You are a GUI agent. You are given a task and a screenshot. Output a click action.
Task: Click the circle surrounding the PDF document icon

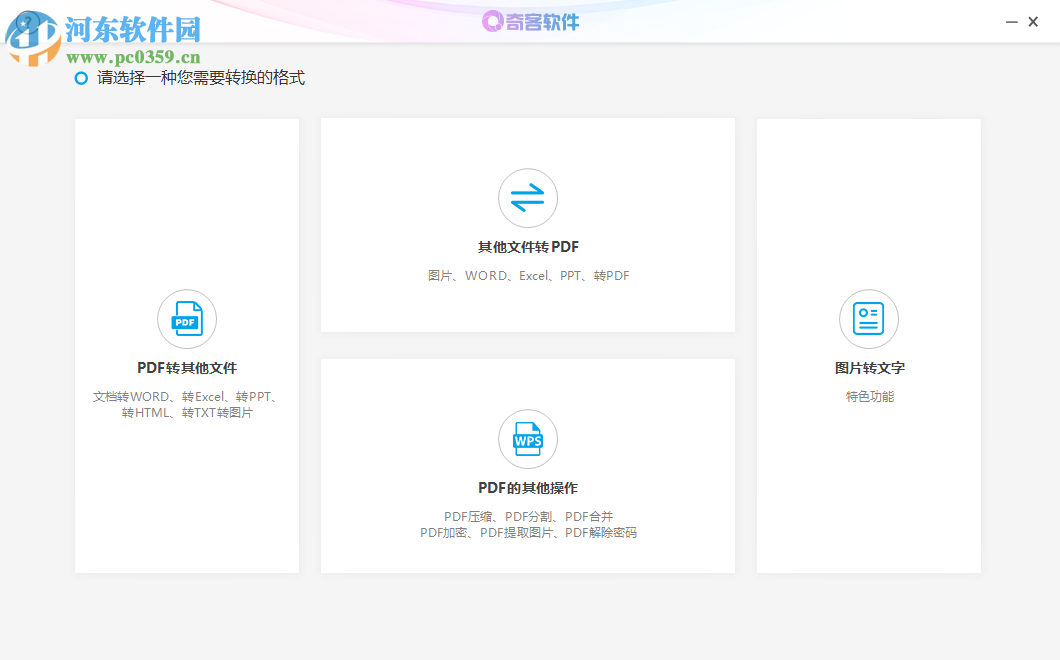[186, 318]
